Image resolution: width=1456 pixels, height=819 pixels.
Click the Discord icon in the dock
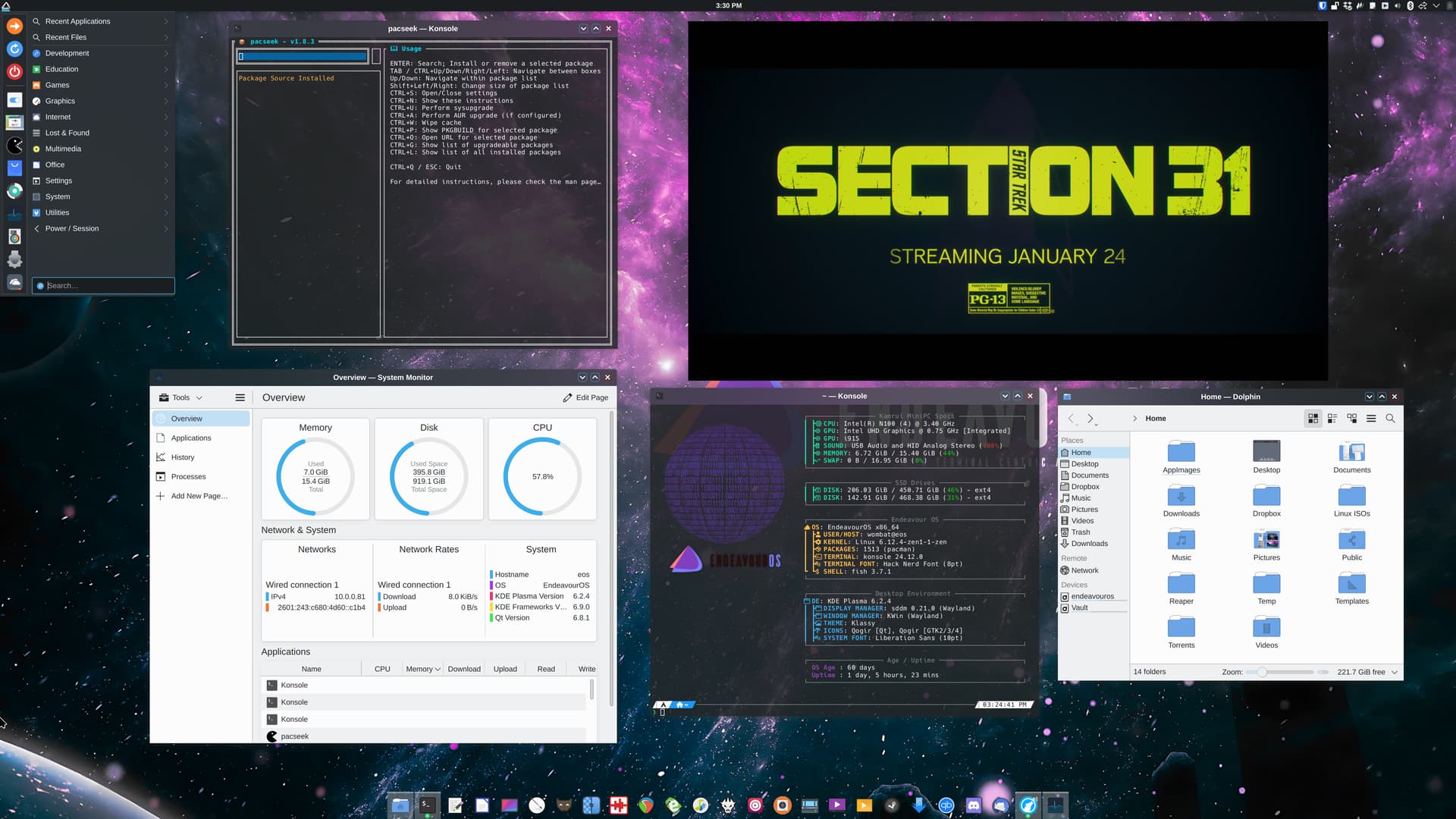[x=973, y=805]
